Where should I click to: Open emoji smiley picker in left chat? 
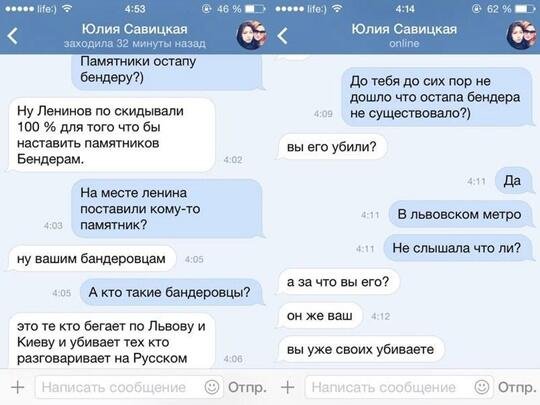[x=212, y=387]
